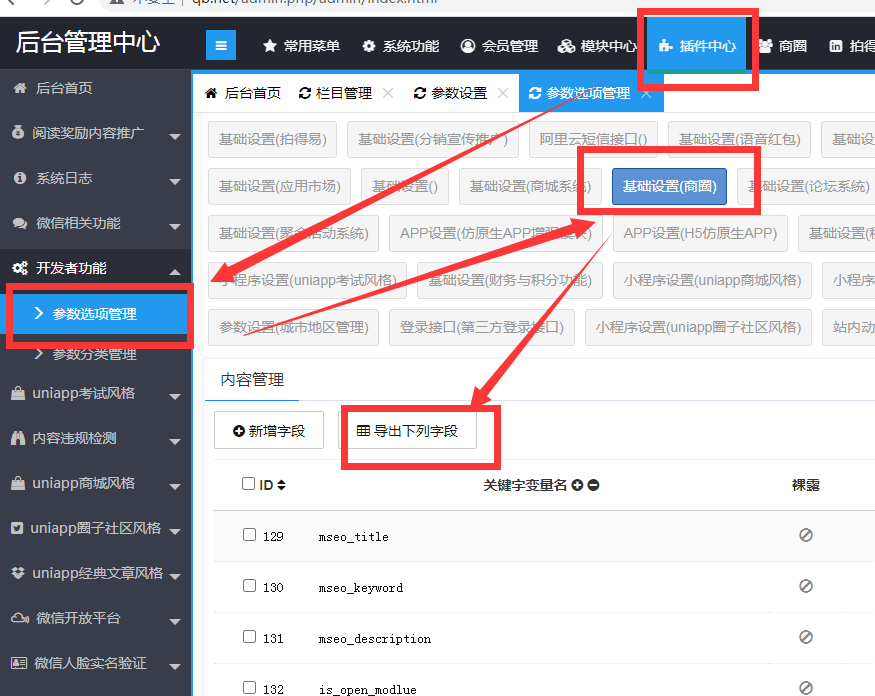Screen dimensions: 875x696
Task: Close the 参数设置 tab
Action: (503, 93)
